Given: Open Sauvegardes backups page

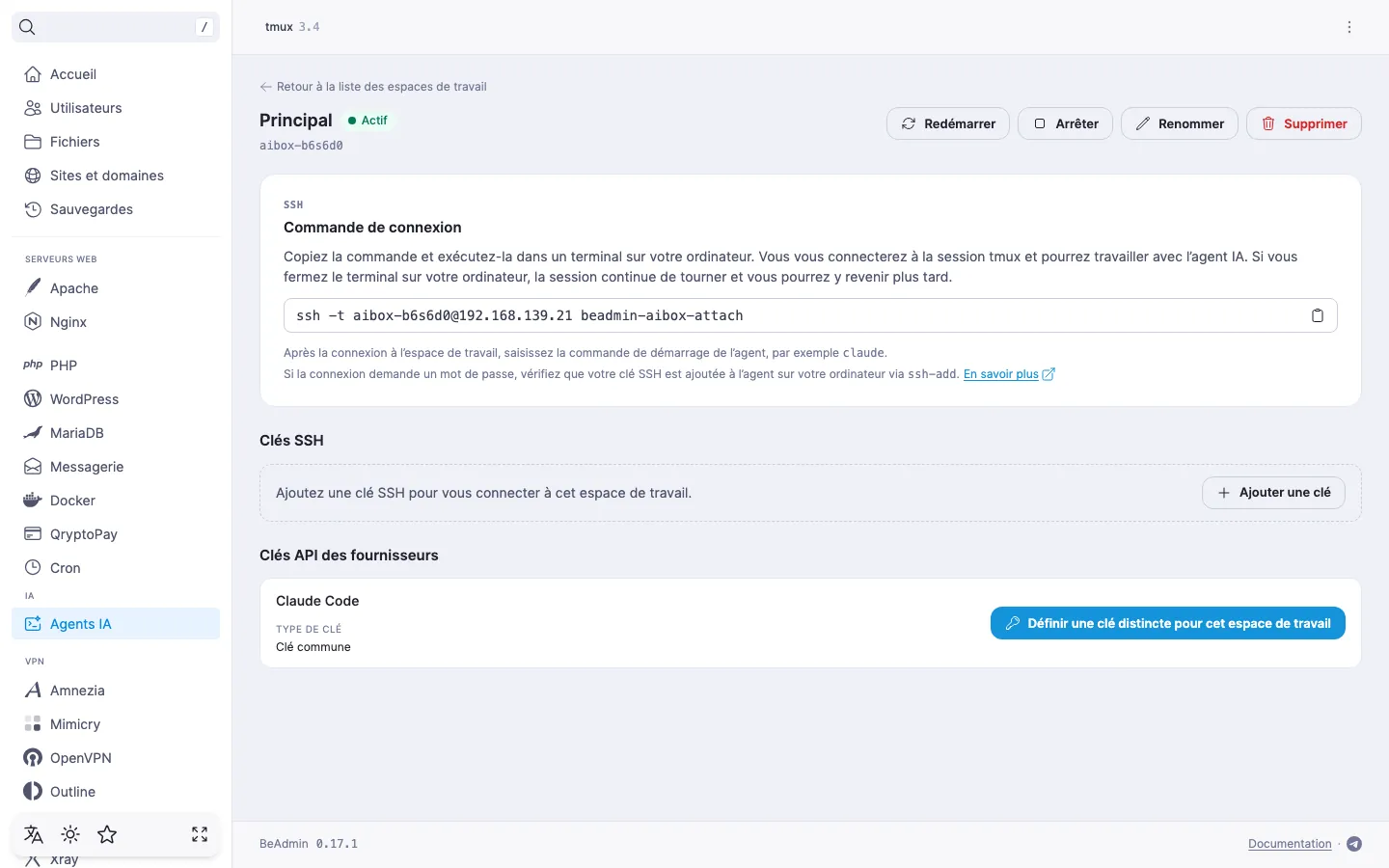Looking at the screenshot, I should click(116, 209).
